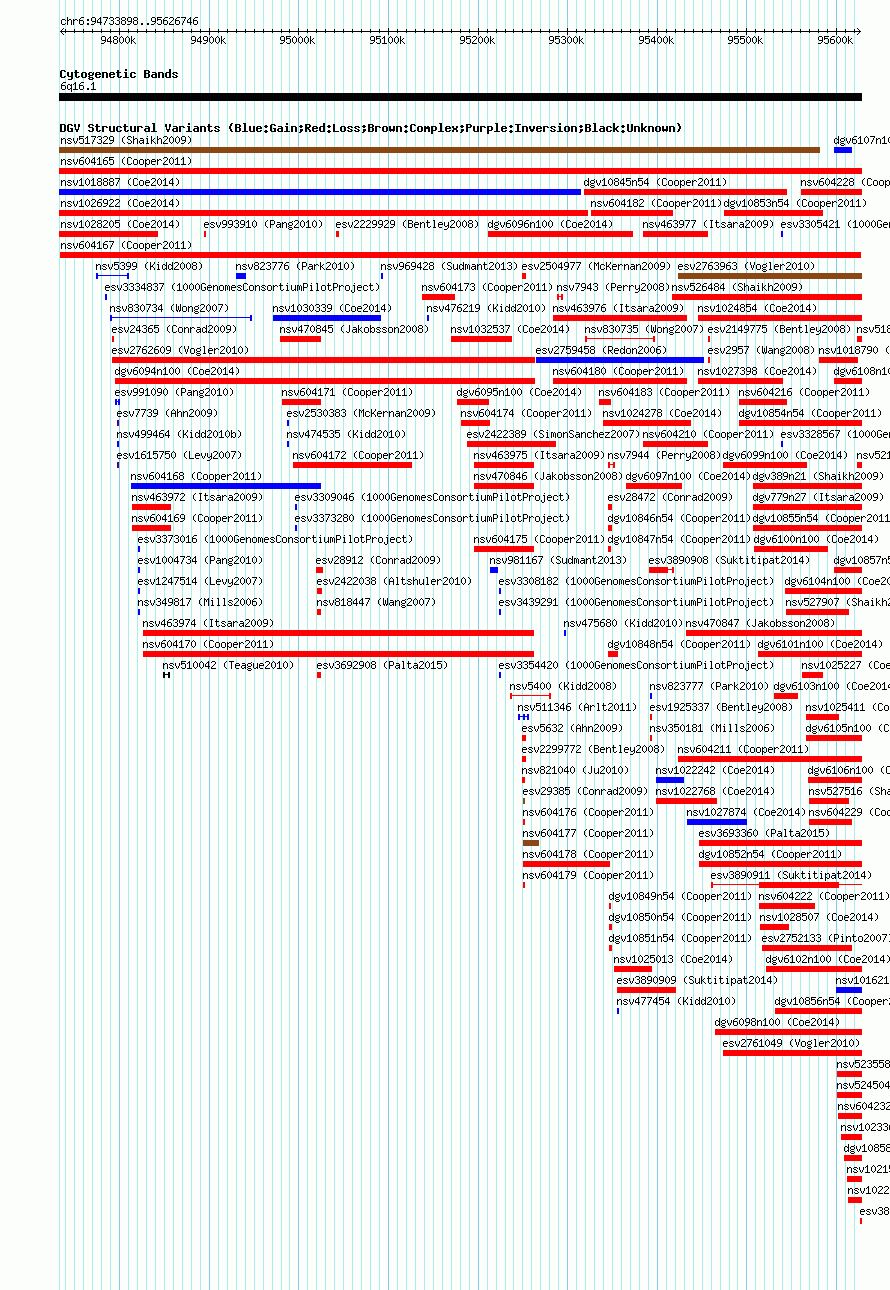Click the blue bar under nsv1027874 (Coe2014)
Image resolution: width=890 pixels, height=1290 pixels.
click(x=716, y=822)
